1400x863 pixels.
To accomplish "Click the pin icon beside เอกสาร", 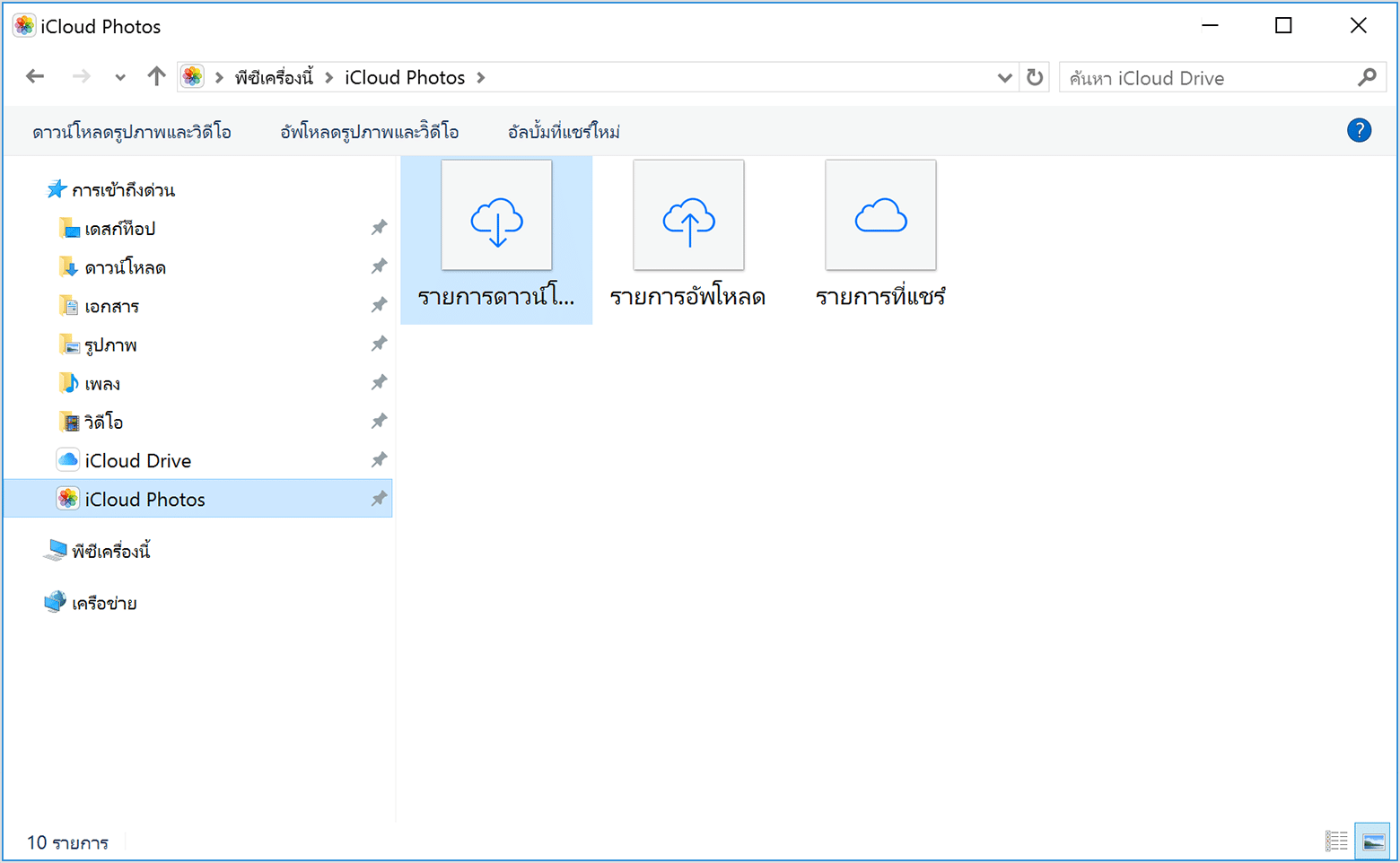I will coord(379,305).
